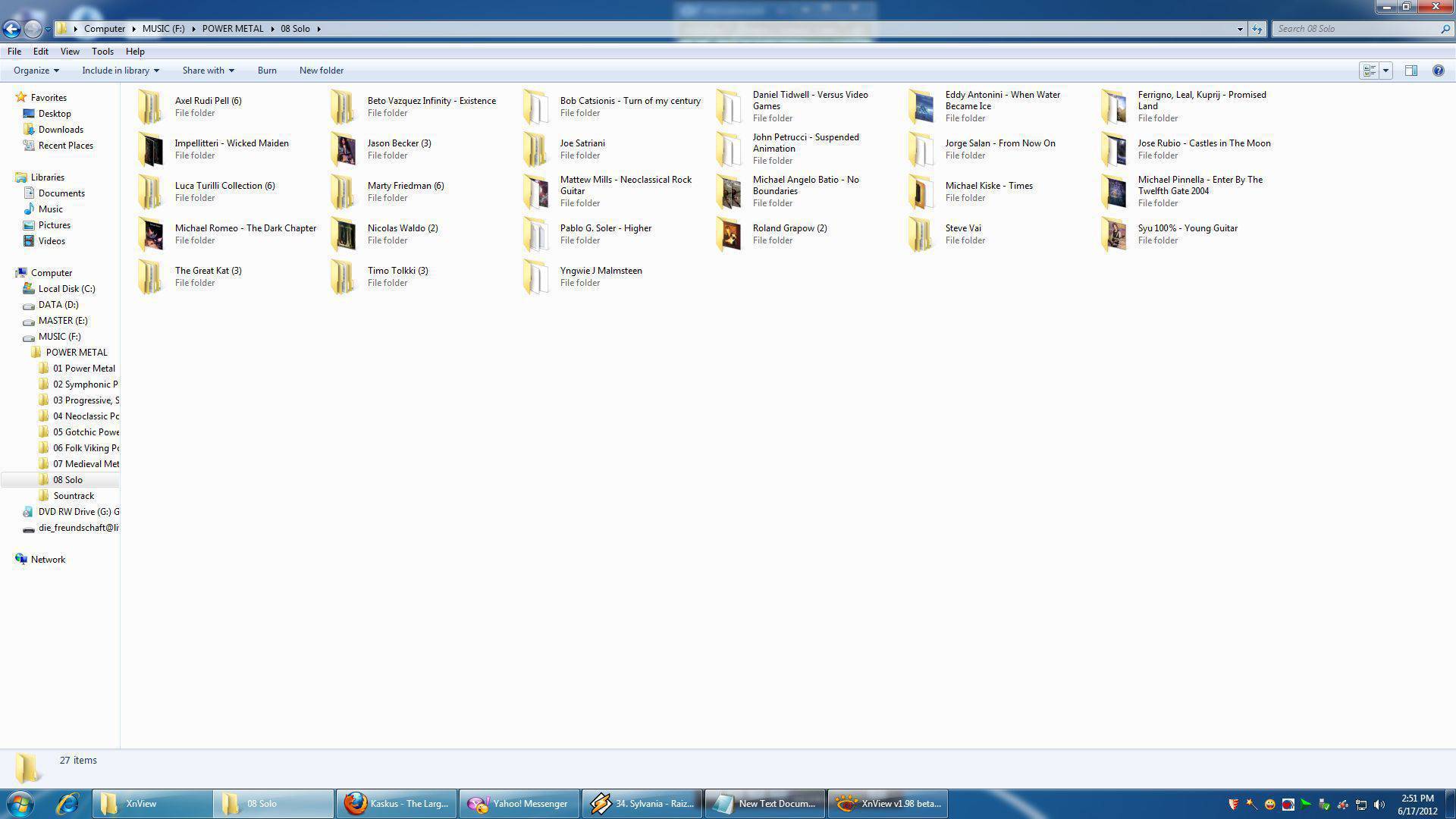
Task: Click the Change your view button
Action: 1370,71
